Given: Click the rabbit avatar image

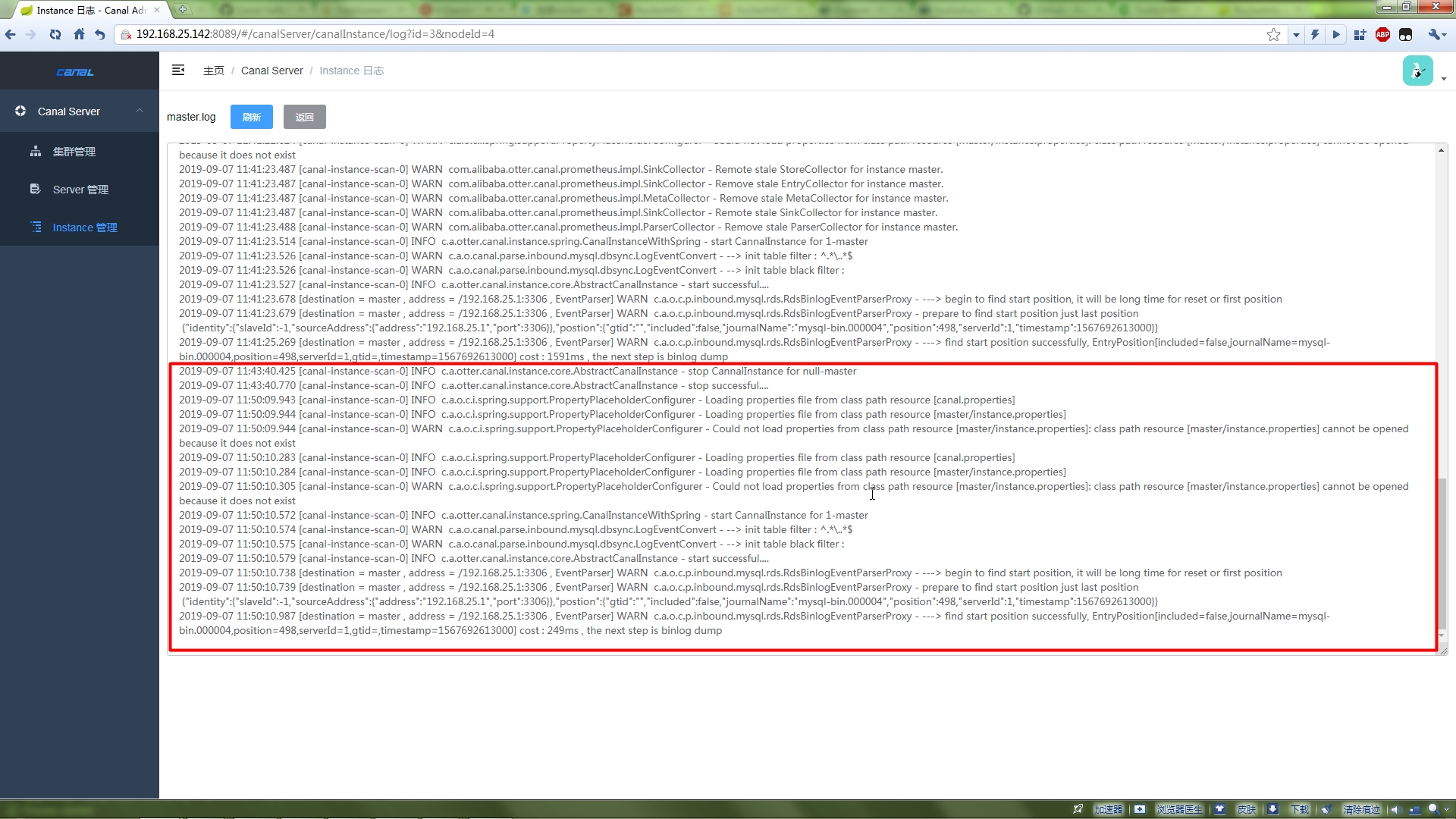Looking at the screenshot, I should [1417, 71].
